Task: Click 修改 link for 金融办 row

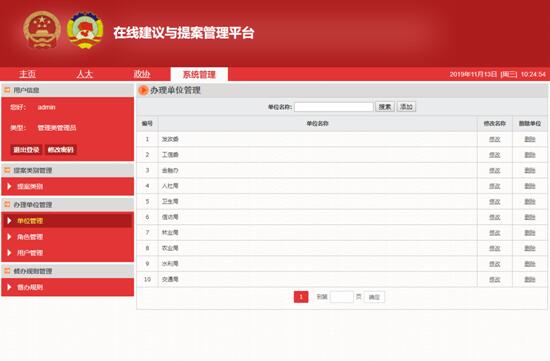Action: point(495,171)
